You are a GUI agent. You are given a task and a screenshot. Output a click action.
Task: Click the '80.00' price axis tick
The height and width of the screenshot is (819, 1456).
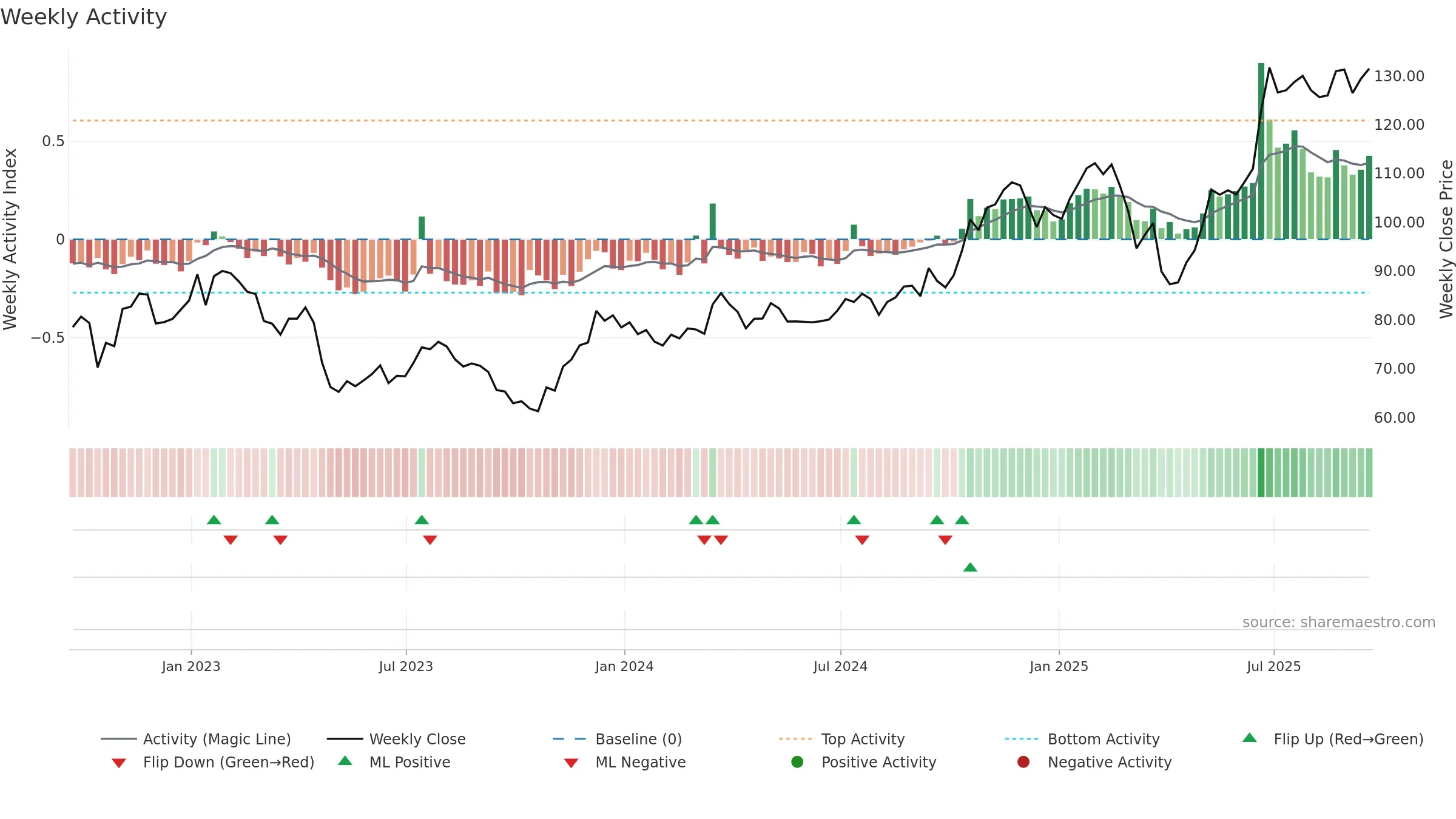pyautogui.click(x=1395, y=320)
